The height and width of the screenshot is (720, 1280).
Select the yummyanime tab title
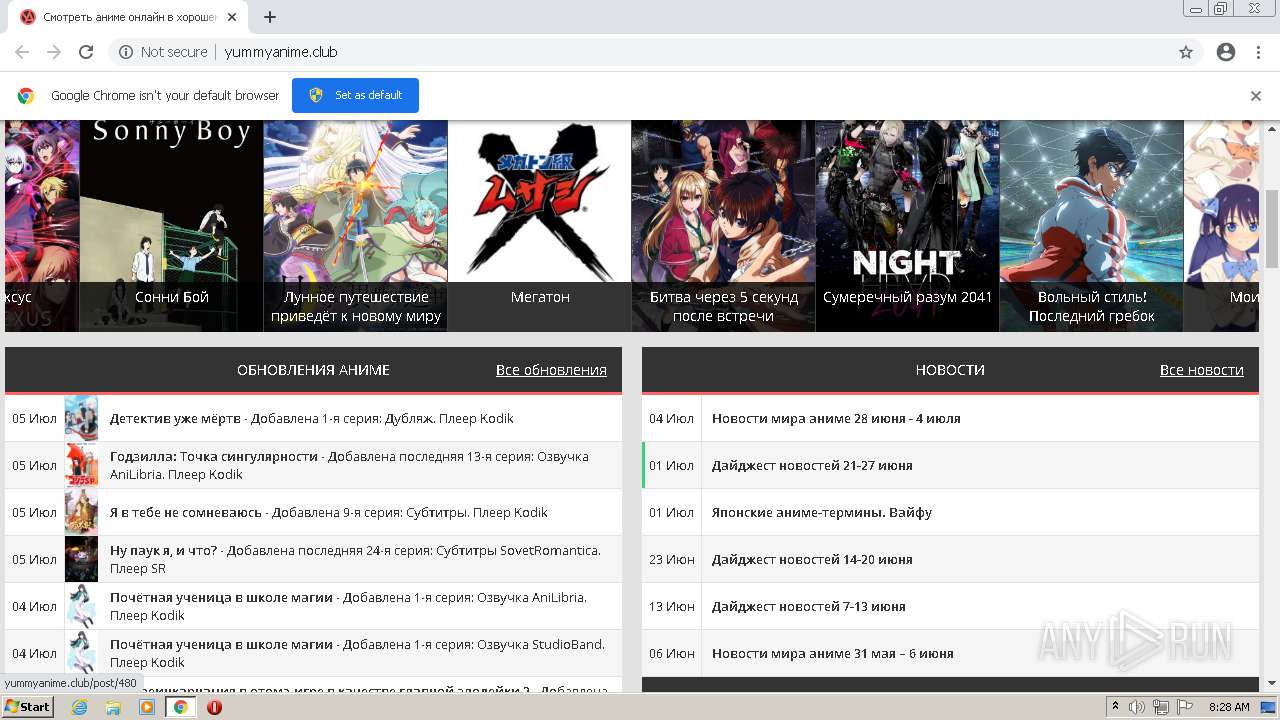130,17
